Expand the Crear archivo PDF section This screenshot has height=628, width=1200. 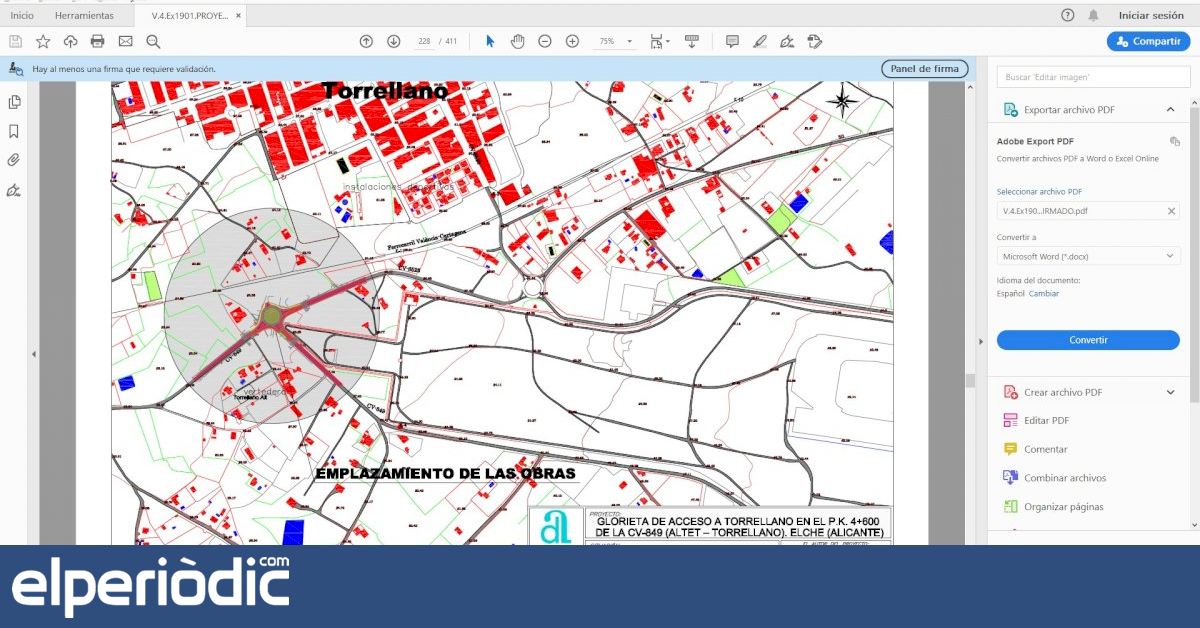[x=1170, y=393]
